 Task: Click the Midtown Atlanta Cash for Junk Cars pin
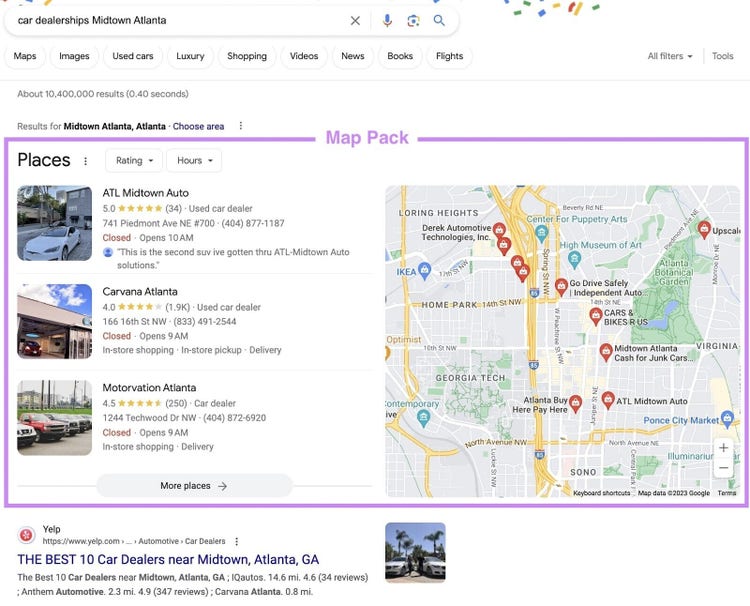(x=606, y=352)
